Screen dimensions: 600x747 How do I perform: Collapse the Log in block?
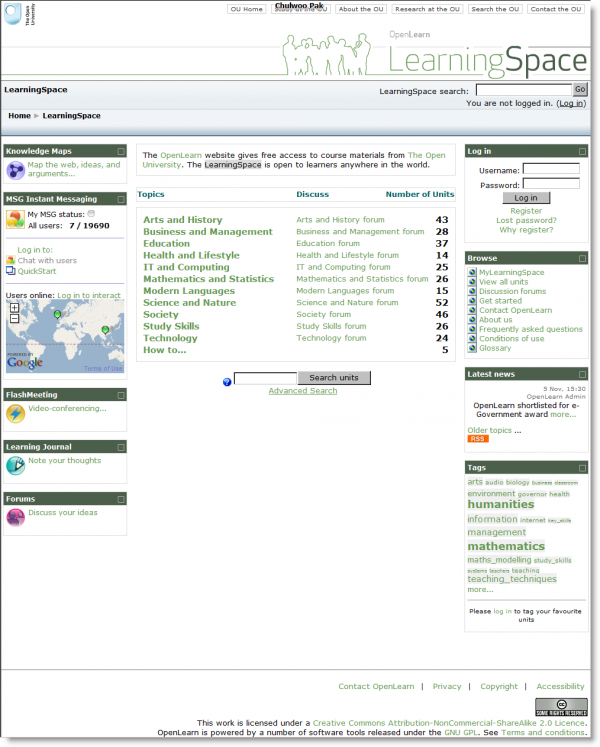[582, 151]
